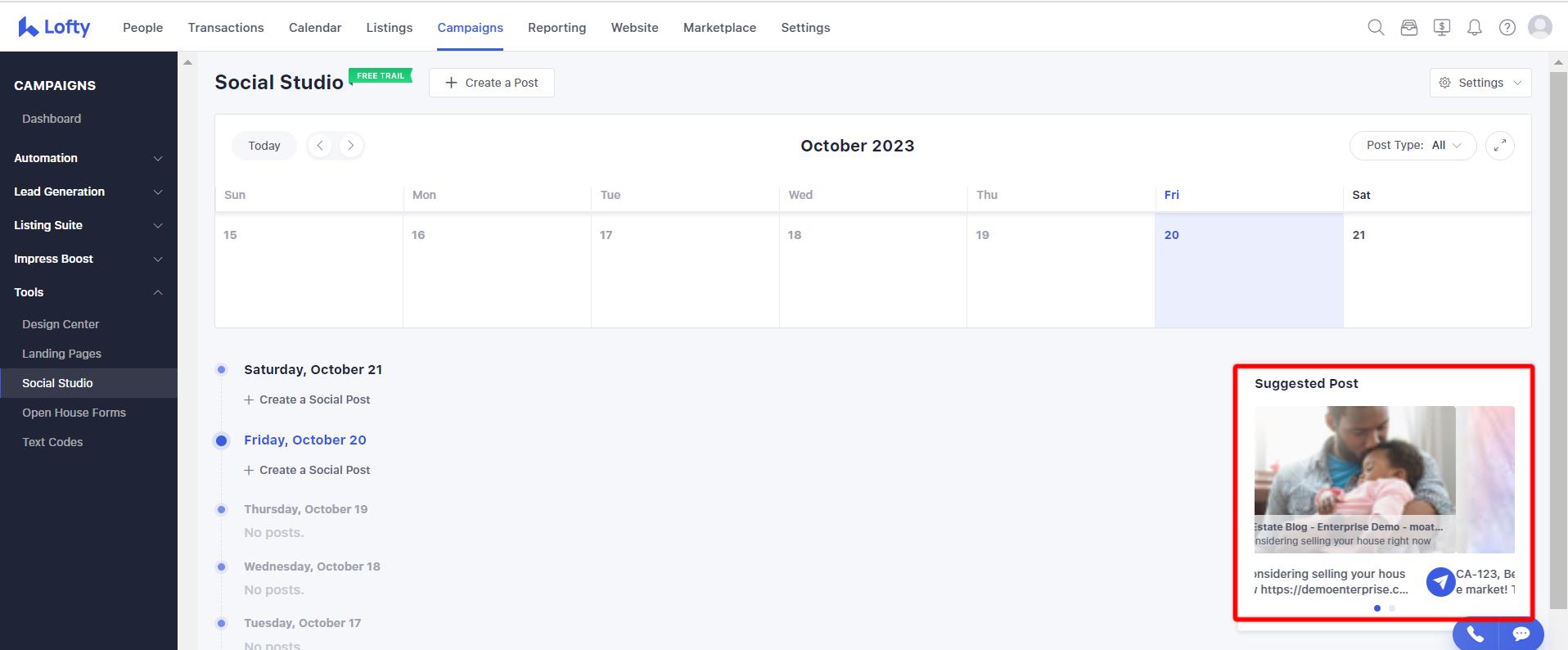1568x650 pixels.
Task: Click the dollar billing icon in header
Action: coord(1441,28)
